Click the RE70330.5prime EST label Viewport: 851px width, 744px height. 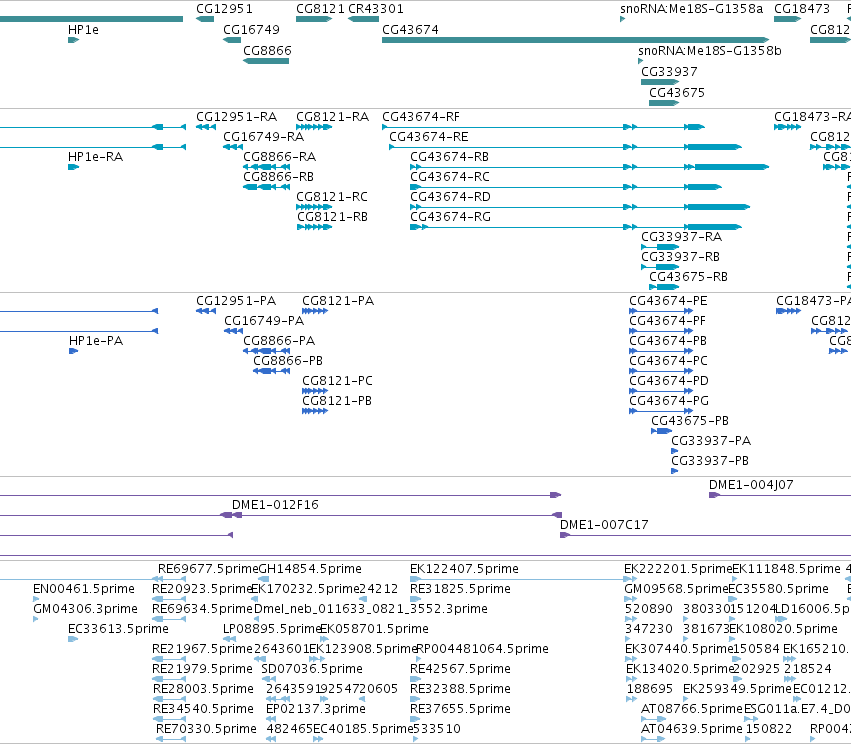pyautogui.click(x=206, y=729)
